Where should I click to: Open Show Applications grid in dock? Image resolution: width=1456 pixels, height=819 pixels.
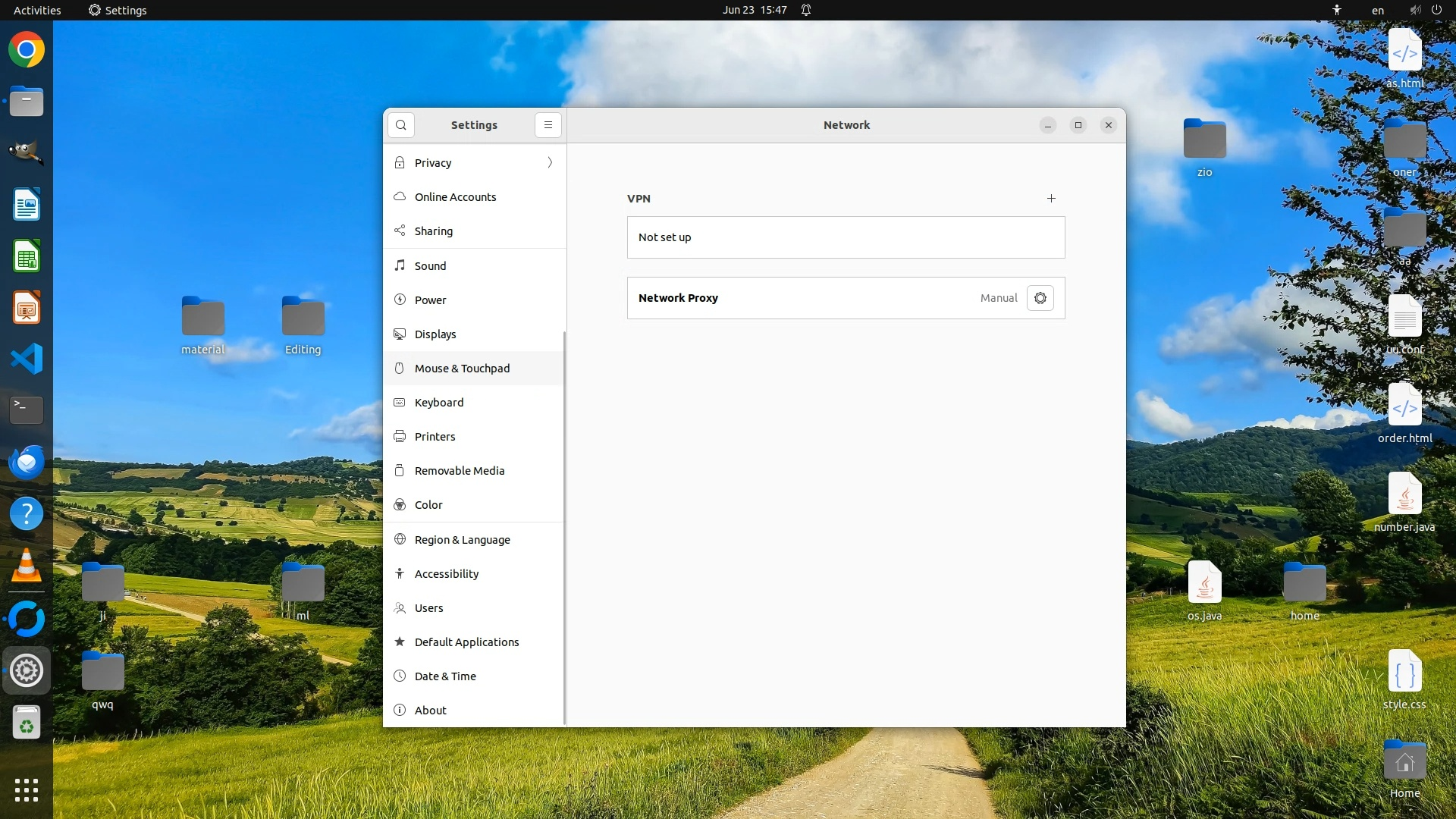27,789
